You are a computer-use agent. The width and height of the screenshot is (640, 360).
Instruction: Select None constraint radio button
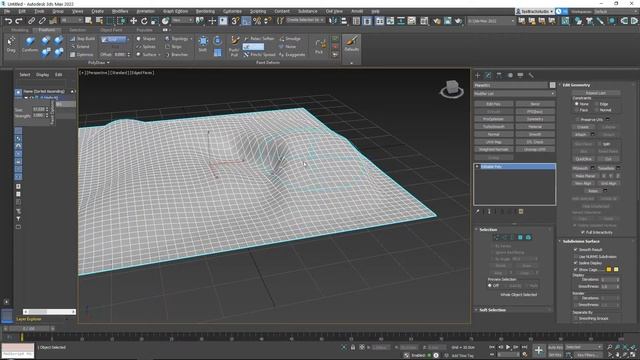point(577,104)
